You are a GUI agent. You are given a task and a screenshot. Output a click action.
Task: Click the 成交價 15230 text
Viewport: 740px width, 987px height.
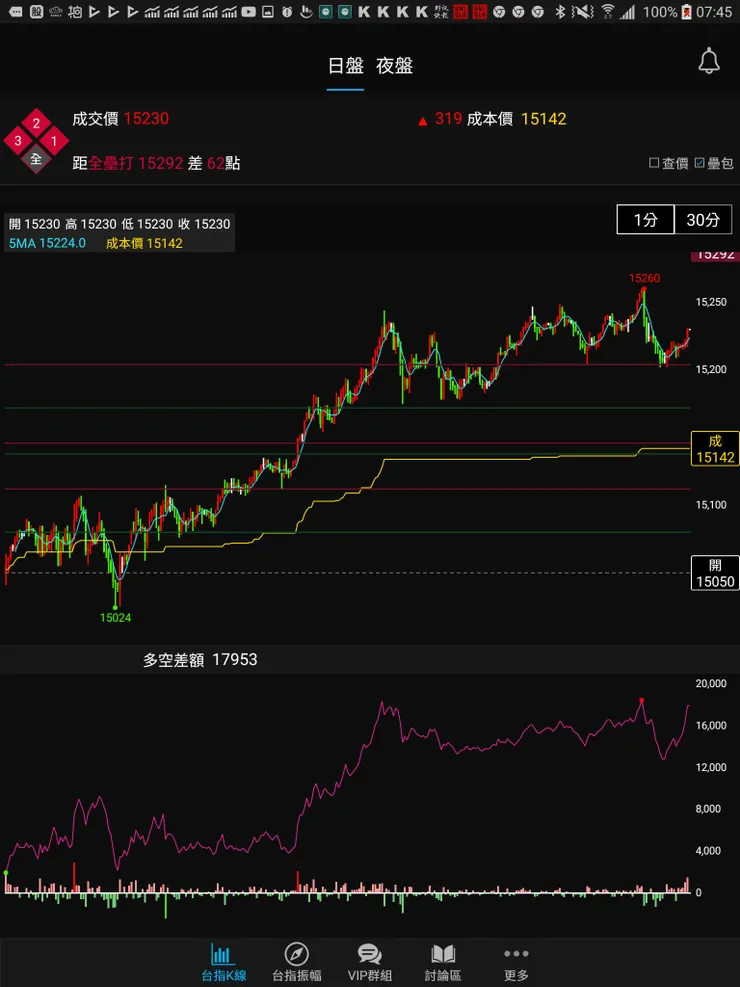[120, 118]
